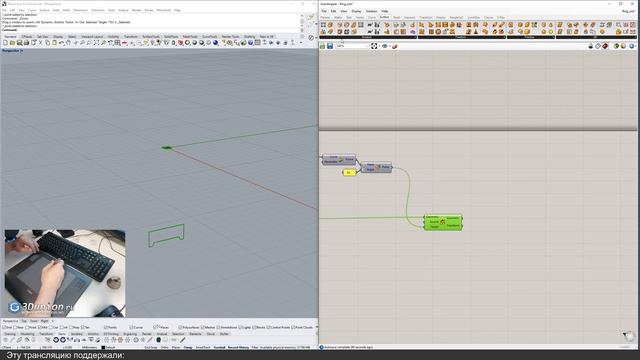Switch to the Grasshopper Params component tab
The width and height of the screenshot is (640, 360).
[x=325, y=18]
